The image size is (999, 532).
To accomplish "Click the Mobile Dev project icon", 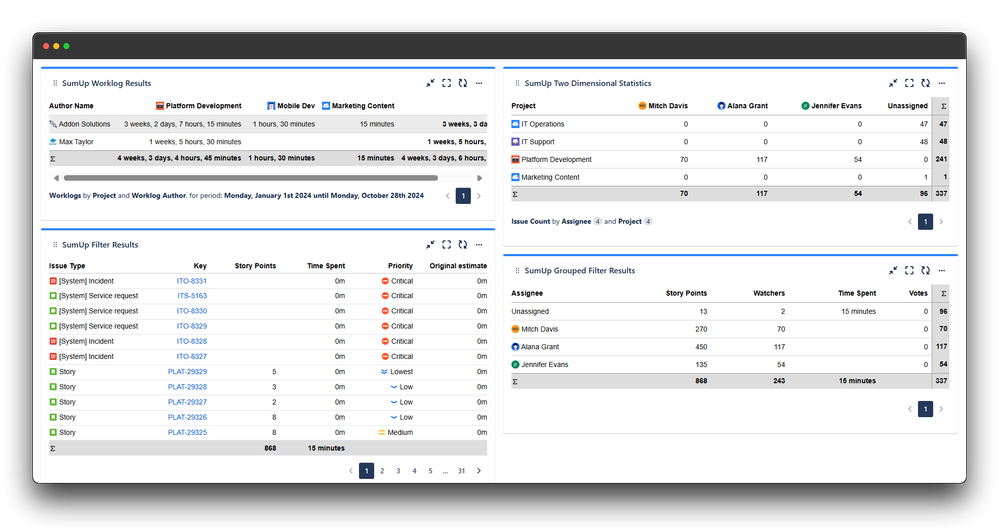I will click(271, 106).
